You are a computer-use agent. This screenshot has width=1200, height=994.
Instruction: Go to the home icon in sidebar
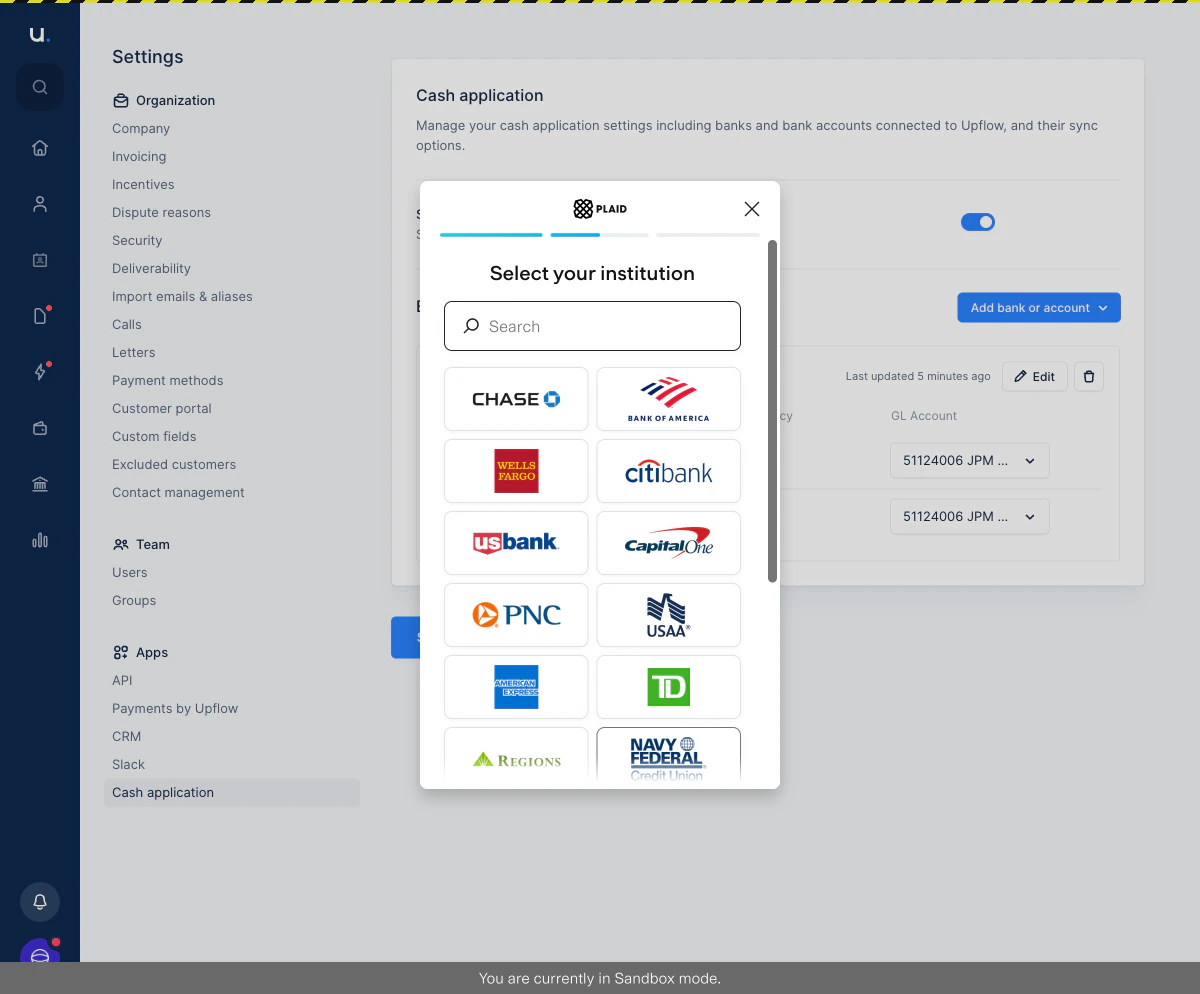click(40, 148)
